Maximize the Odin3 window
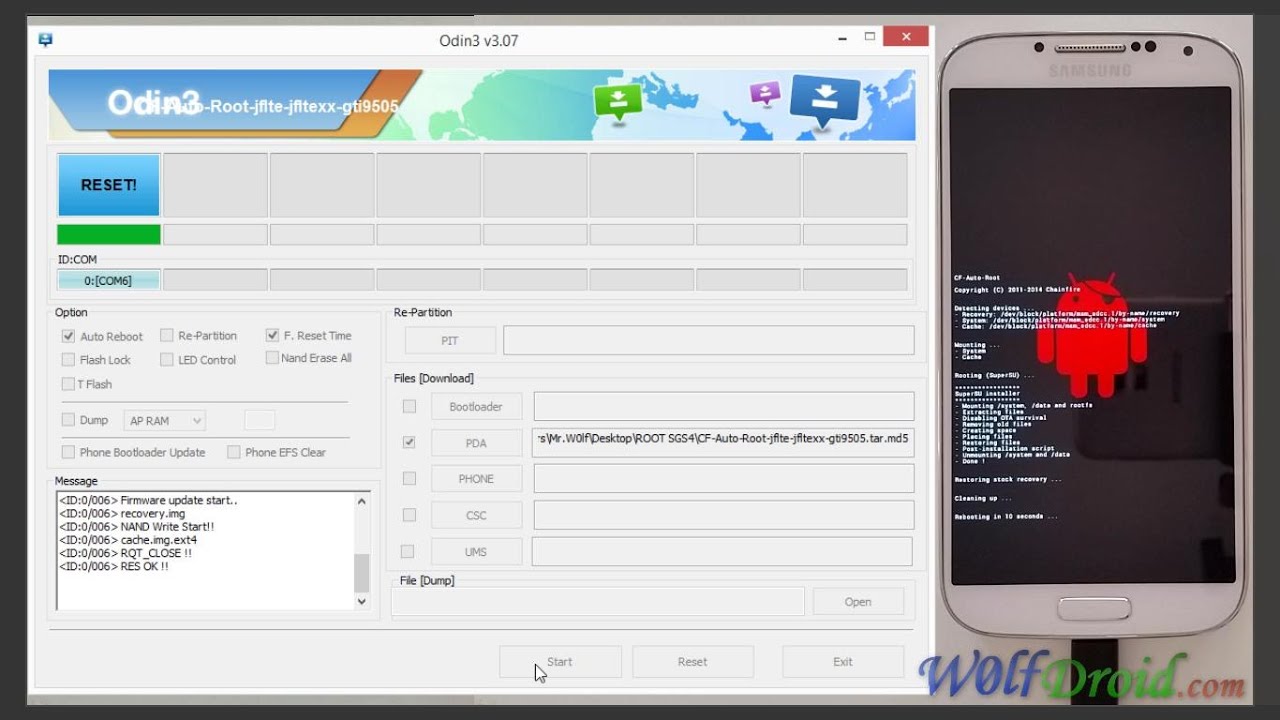 870,37
